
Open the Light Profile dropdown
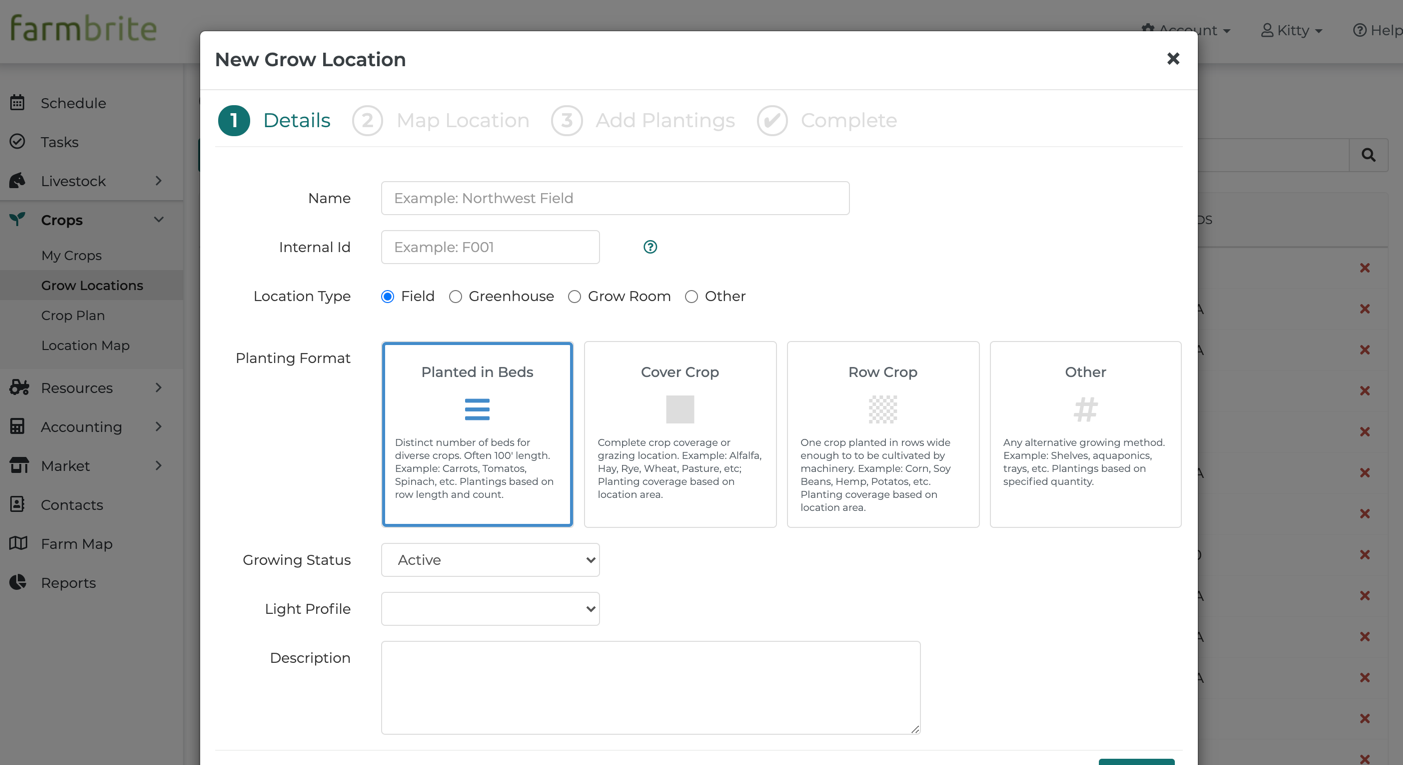[490, 609]
